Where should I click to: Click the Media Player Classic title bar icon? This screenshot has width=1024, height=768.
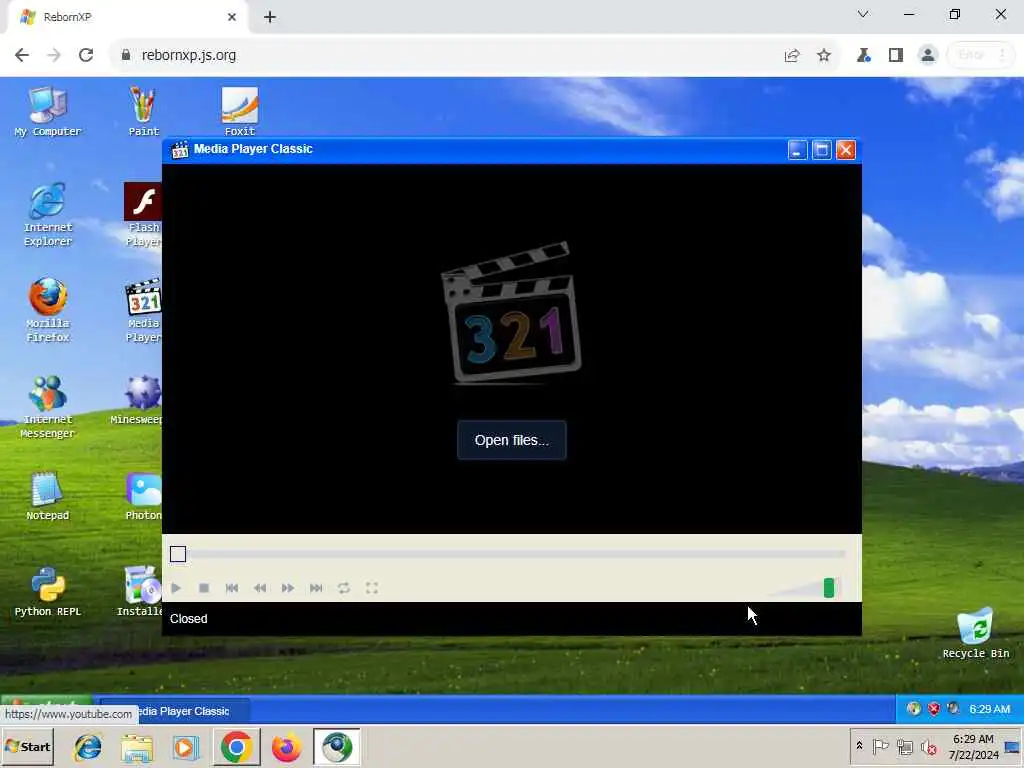[180, 150]
